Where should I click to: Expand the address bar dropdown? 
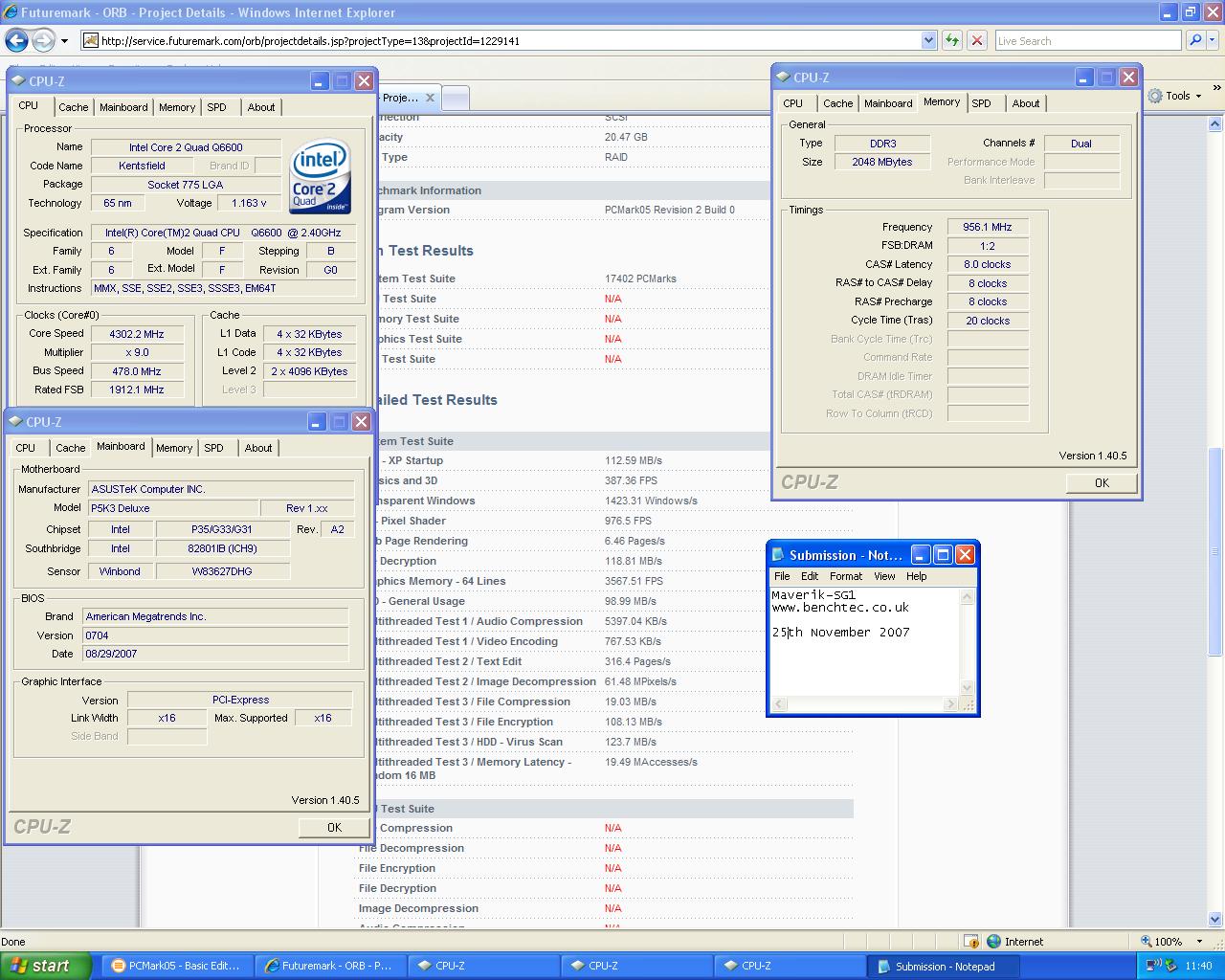tap(928, 40)
